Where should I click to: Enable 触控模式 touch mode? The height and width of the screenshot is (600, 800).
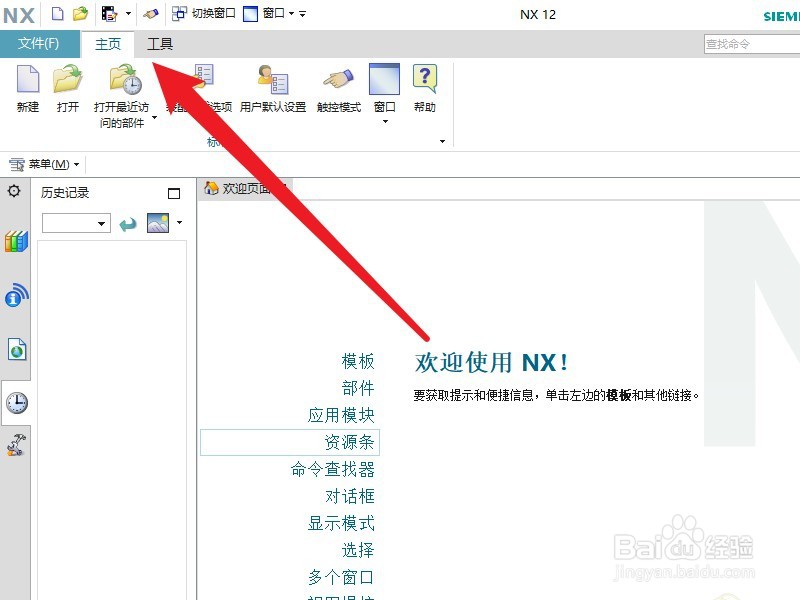click(339, 89)
